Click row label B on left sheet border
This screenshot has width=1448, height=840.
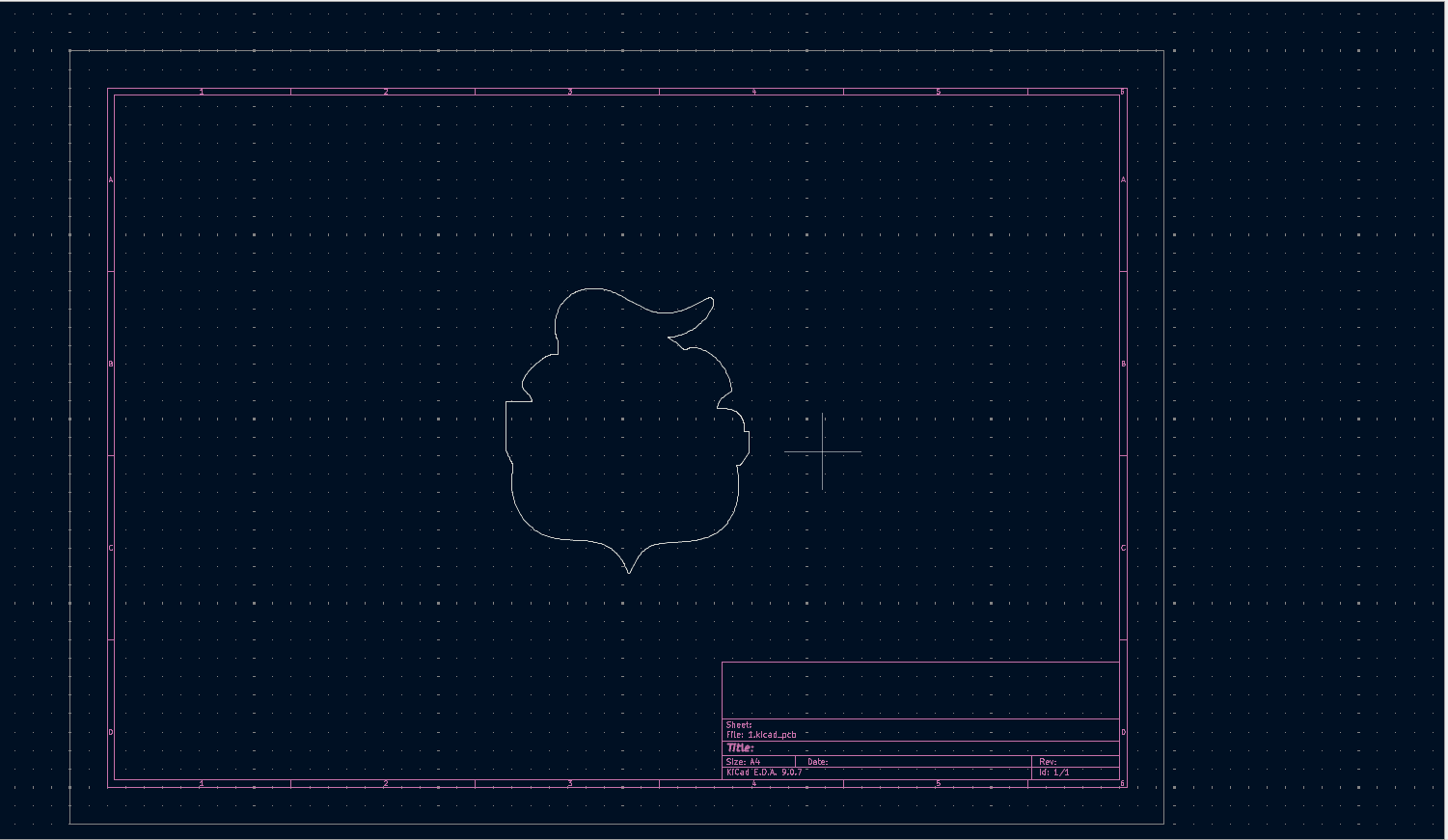[x=110, y=363]
